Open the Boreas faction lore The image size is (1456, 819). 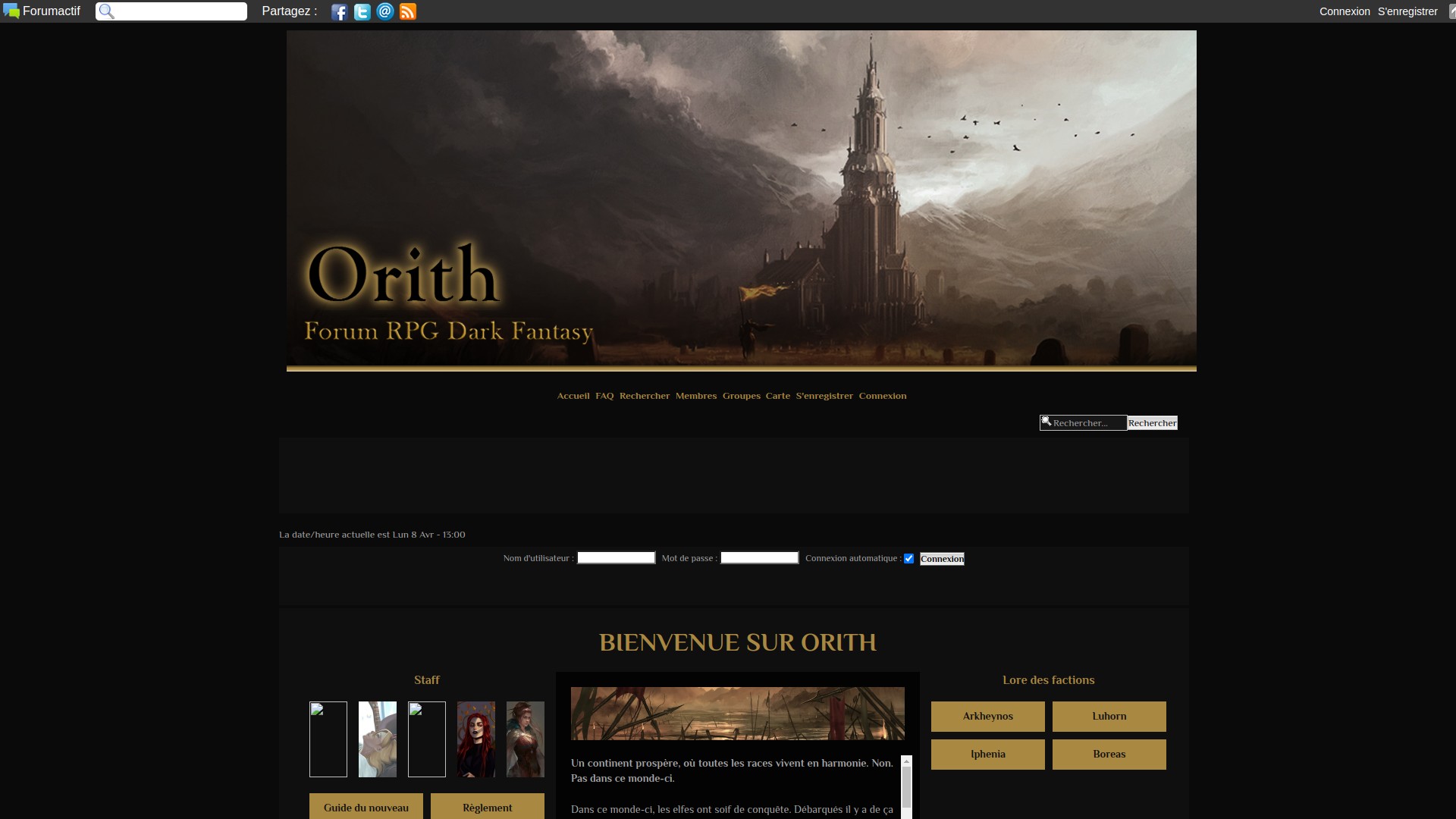coord(1109,755)
